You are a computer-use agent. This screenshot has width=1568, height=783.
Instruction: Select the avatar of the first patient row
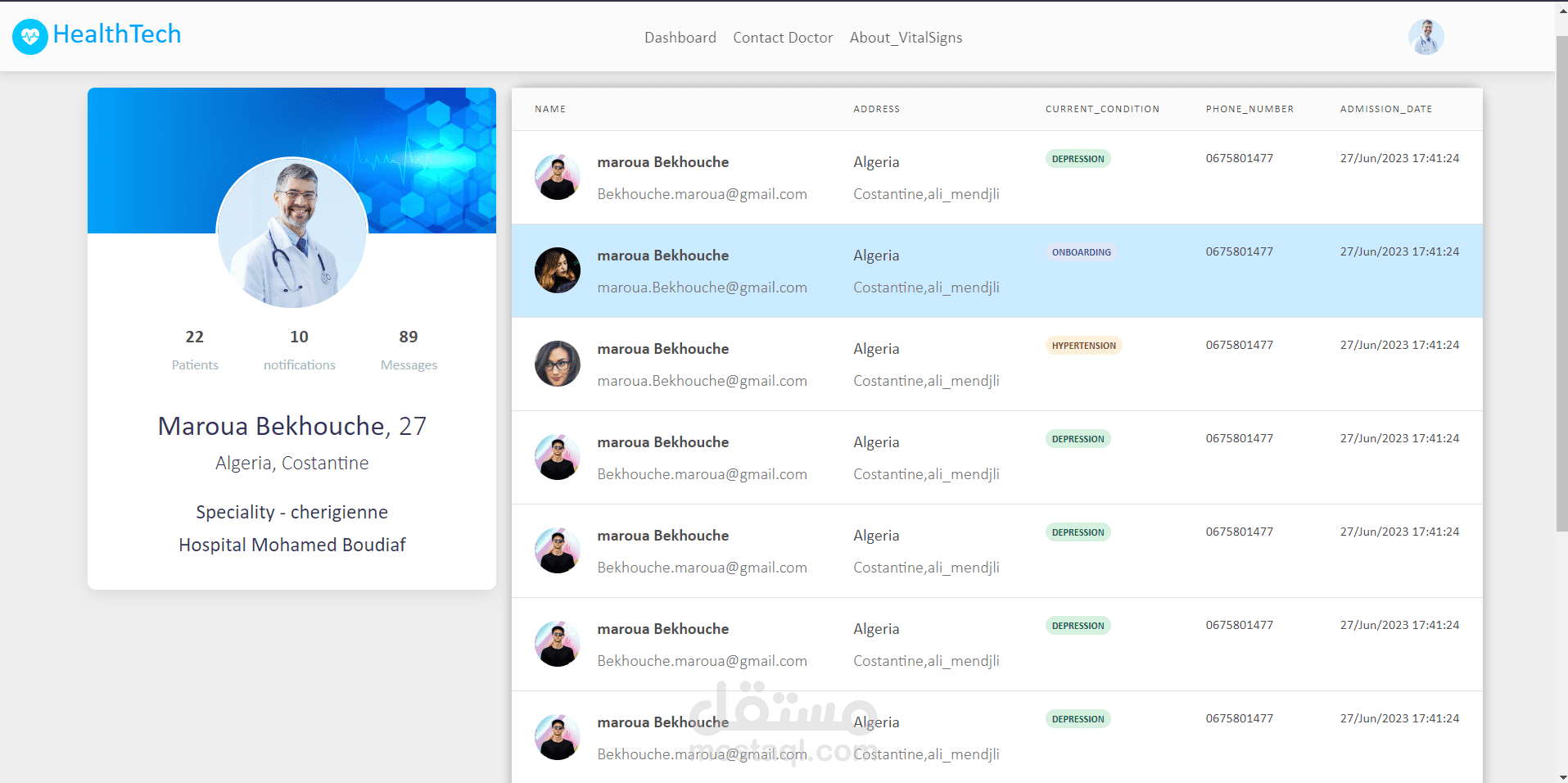(557, 176)
